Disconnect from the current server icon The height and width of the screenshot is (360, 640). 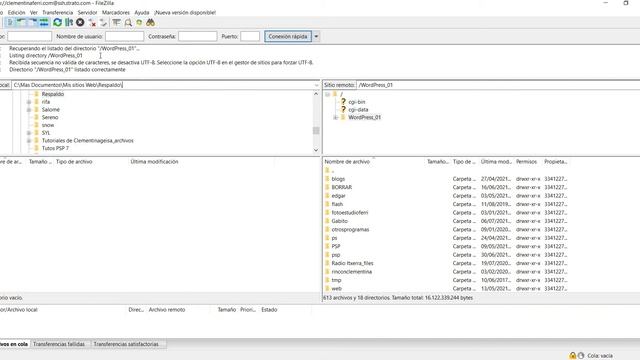click(92, 23)
